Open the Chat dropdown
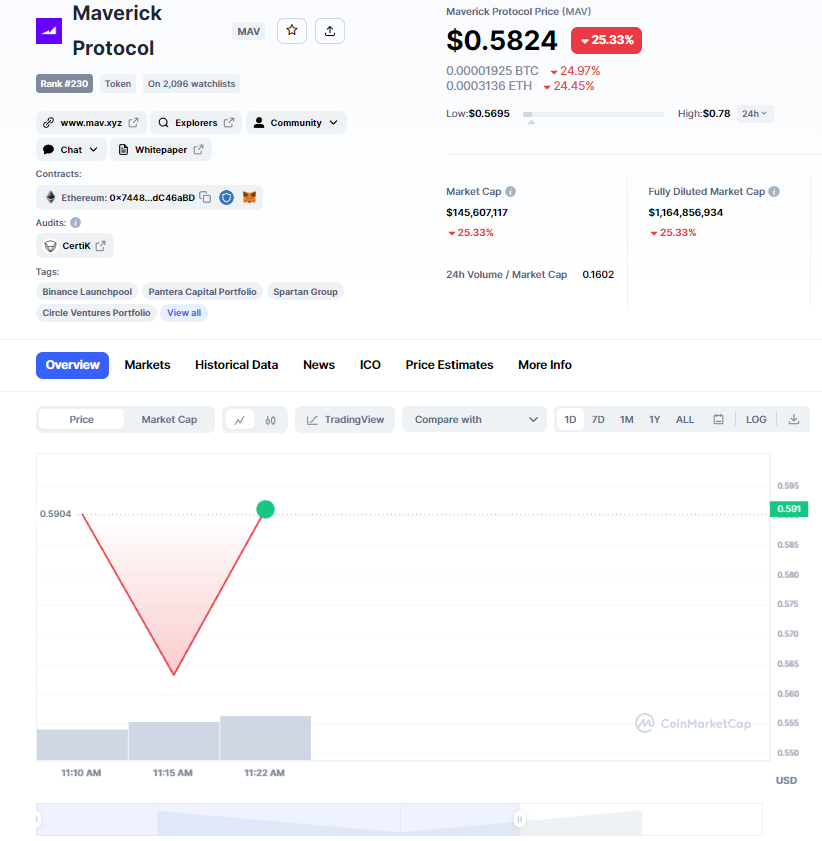 (73, 150)
